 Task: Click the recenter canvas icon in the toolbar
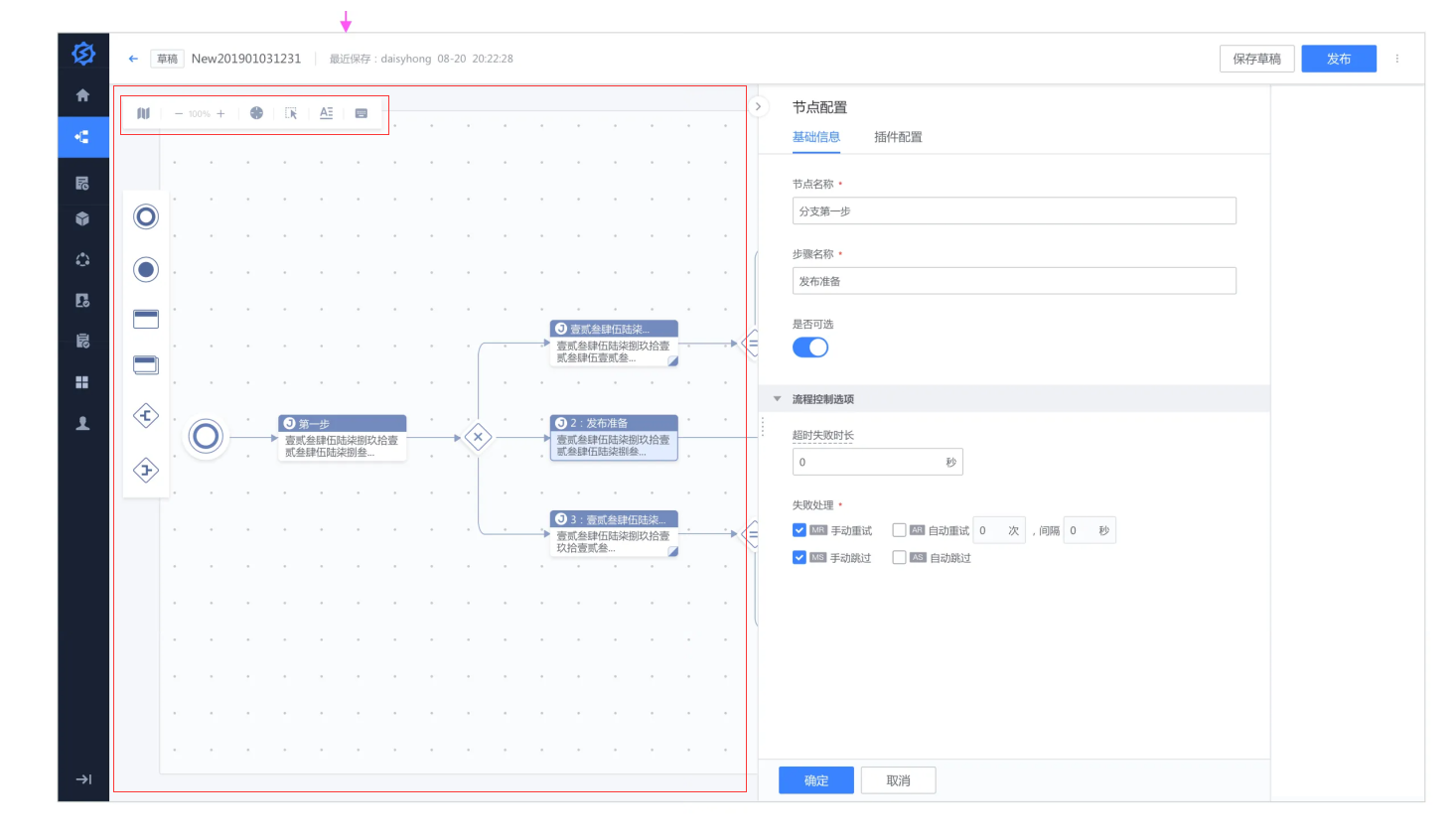coord(256,113)
